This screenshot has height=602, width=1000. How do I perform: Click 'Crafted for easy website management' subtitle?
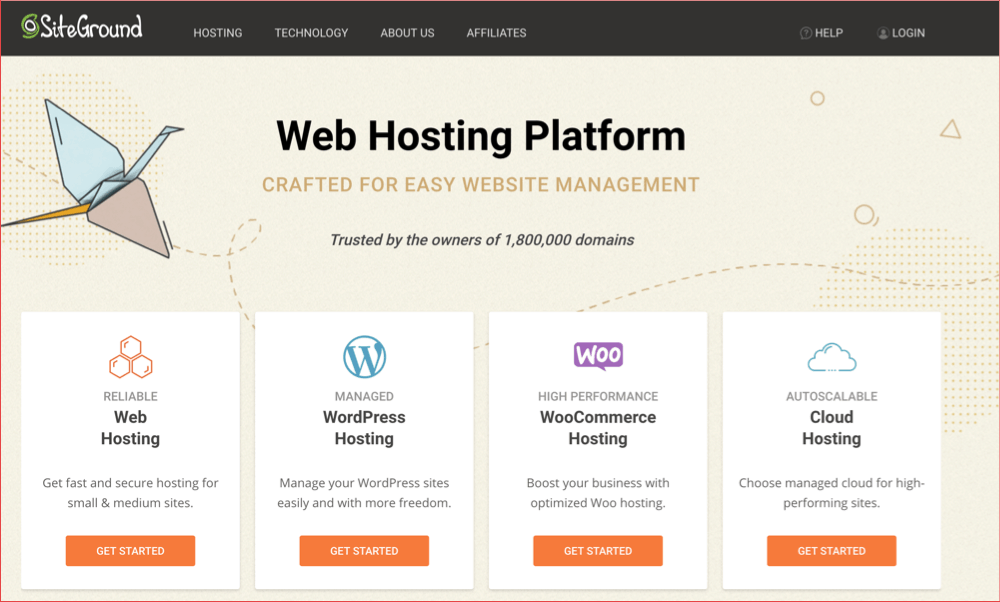481,185
